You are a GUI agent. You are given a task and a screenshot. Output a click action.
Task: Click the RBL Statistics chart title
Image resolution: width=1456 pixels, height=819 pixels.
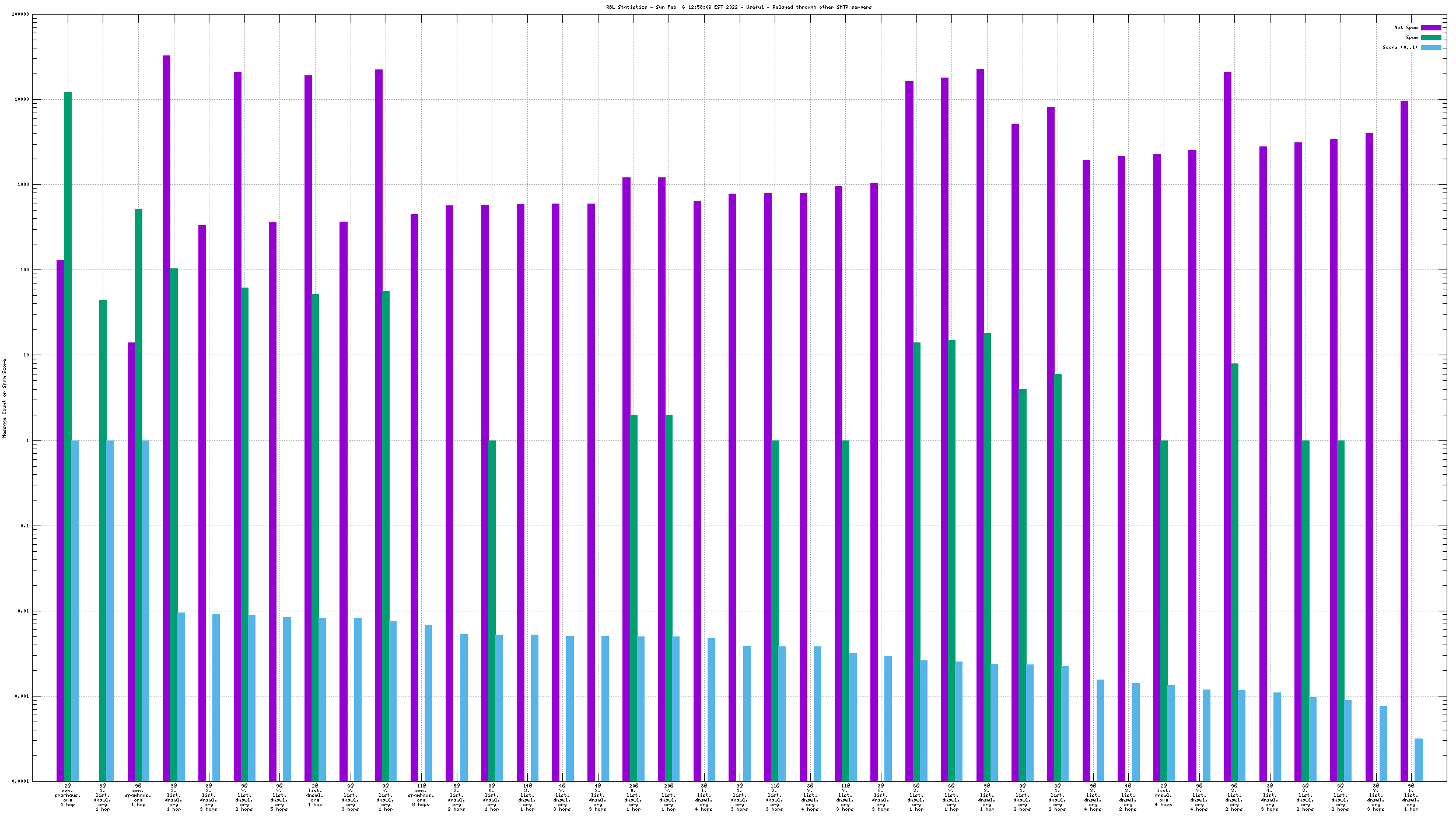pos(738,7)
